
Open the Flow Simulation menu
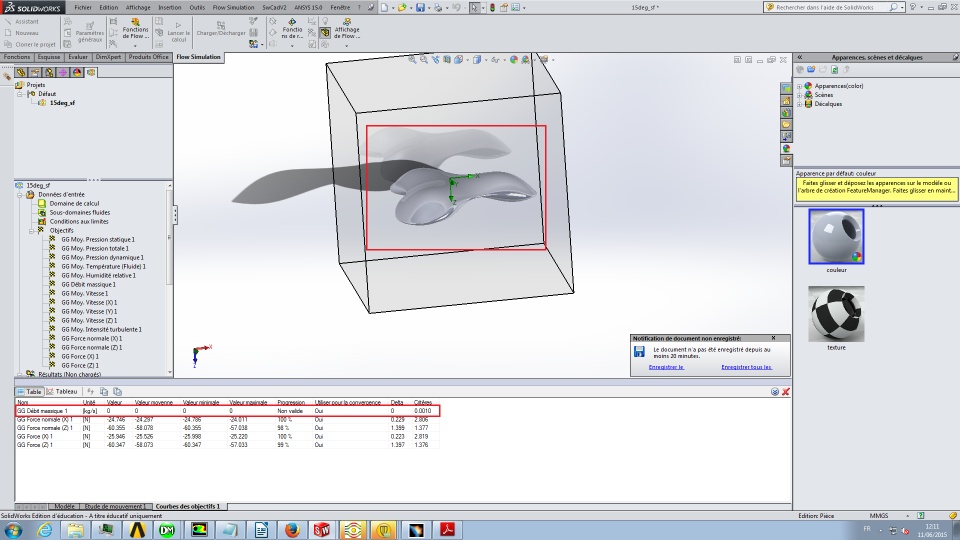coord(233,7)
